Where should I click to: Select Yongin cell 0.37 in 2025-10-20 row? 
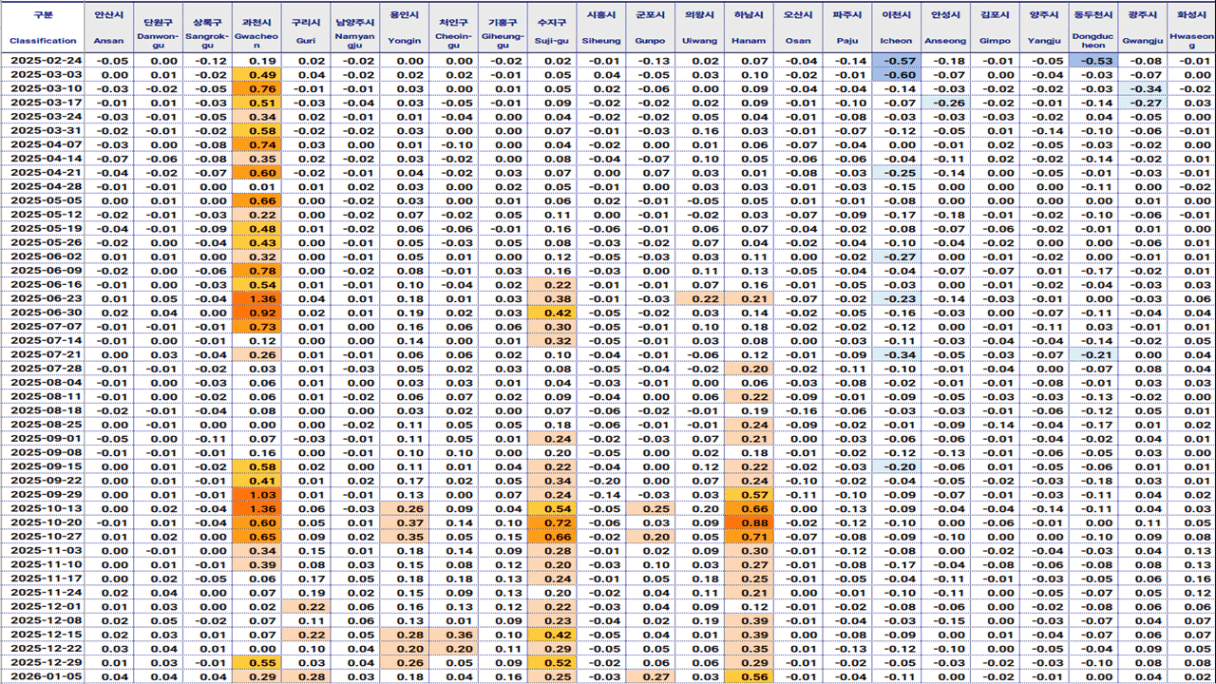[404, 523]
